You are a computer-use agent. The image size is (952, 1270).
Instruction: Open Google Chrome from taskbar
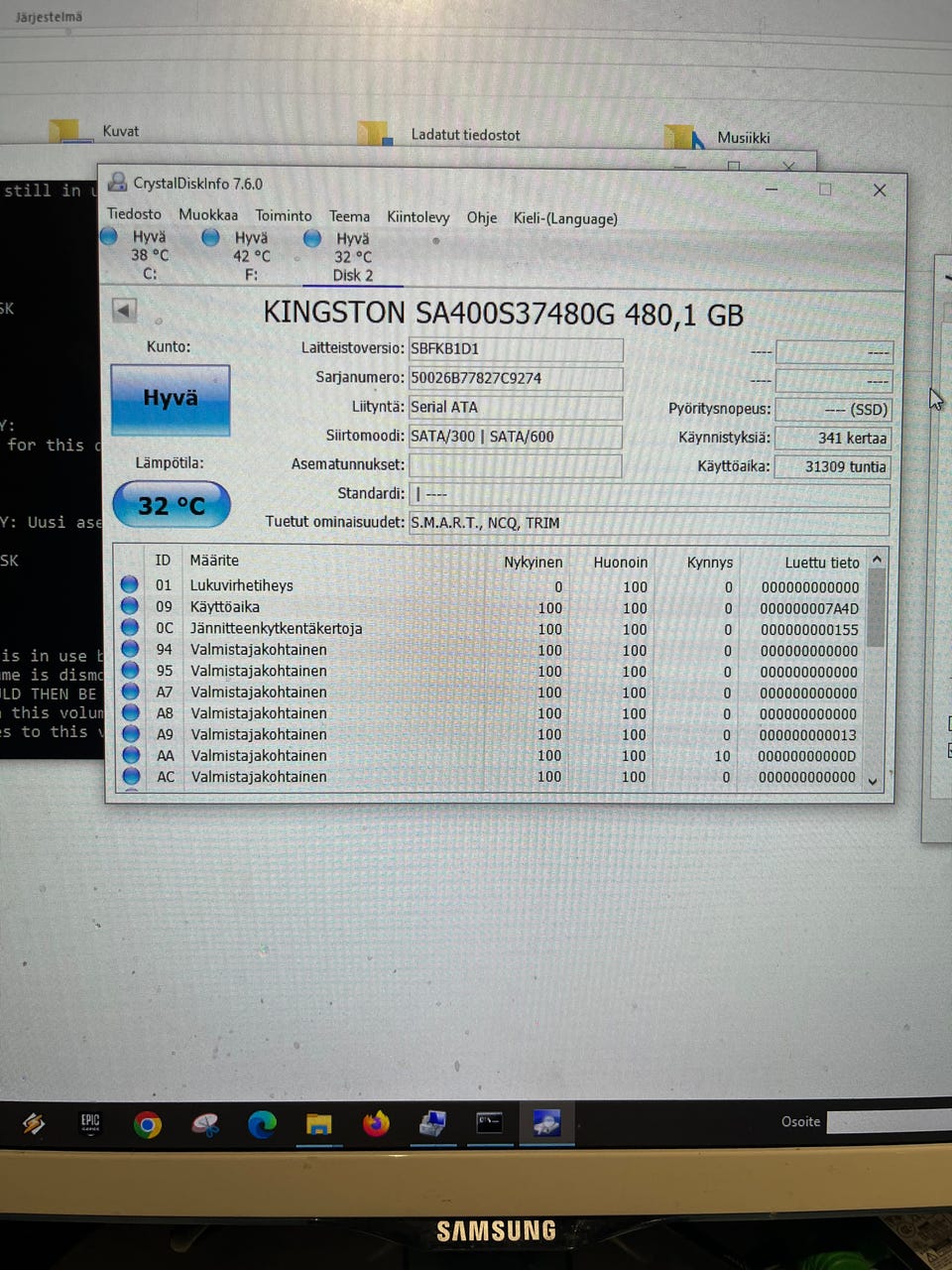[148, 1124]
